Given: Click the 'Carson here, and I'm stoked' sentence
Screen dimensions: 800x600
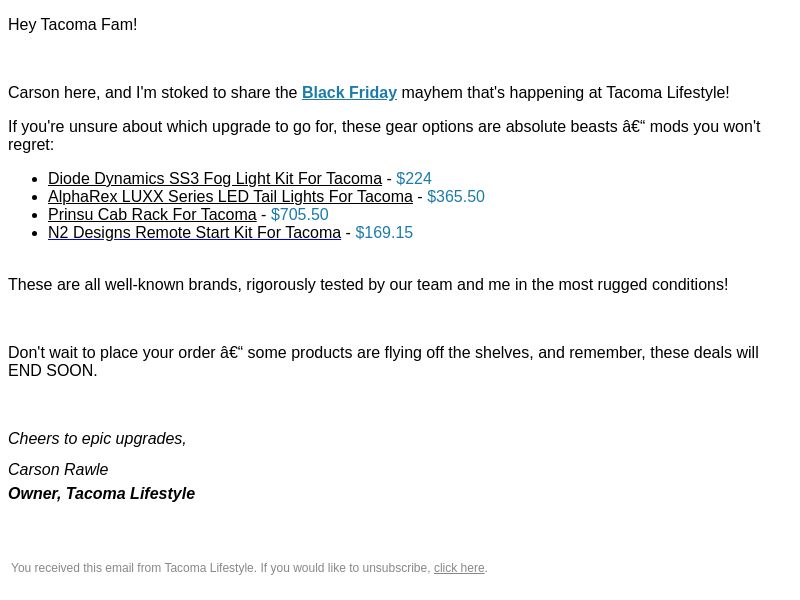Looking at the screenshot, I should [368, 93].
